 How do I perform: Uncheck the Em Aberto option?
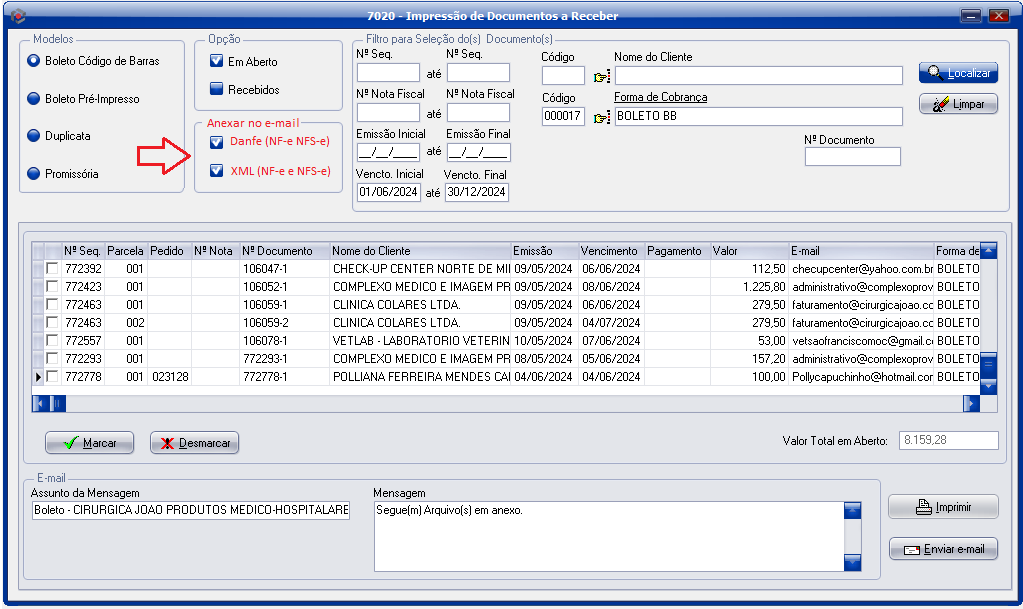[216, 61]
